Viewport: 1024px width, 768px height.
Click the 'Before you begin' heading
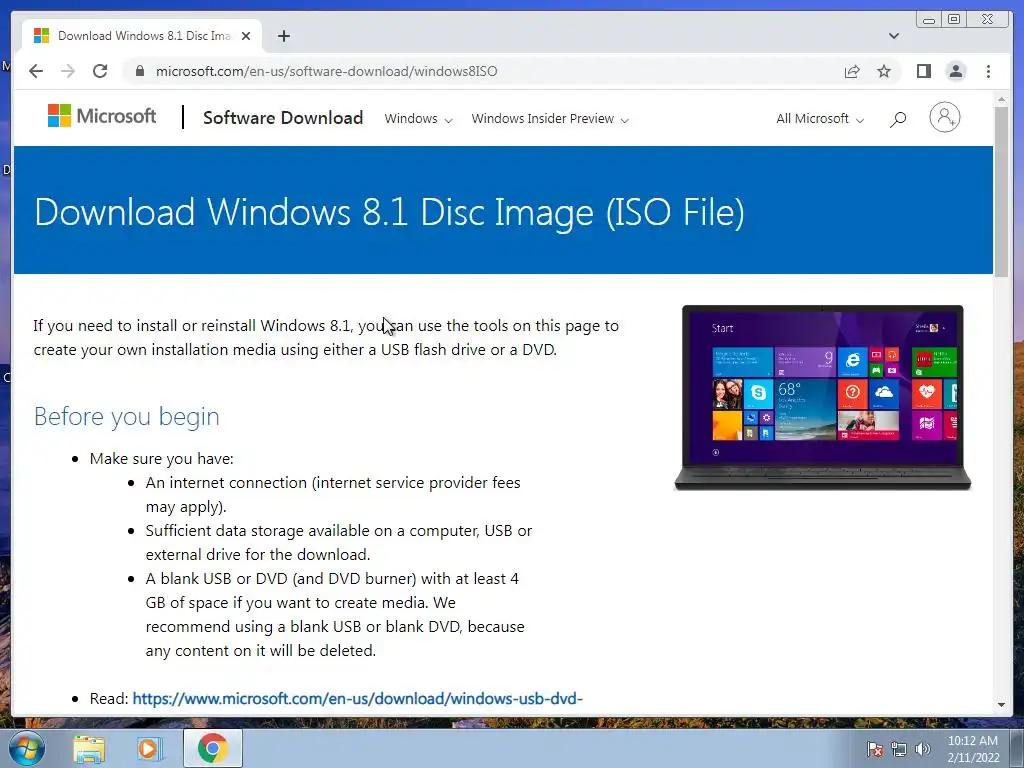(127, 417)
